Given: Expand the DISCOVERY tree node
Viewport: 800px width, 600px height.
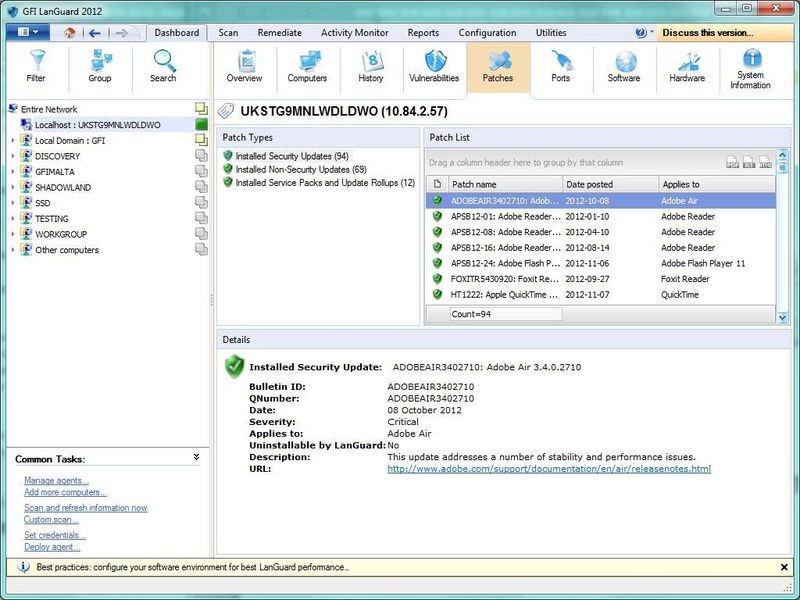Looking at the screenshot, I should click(13, 156).
